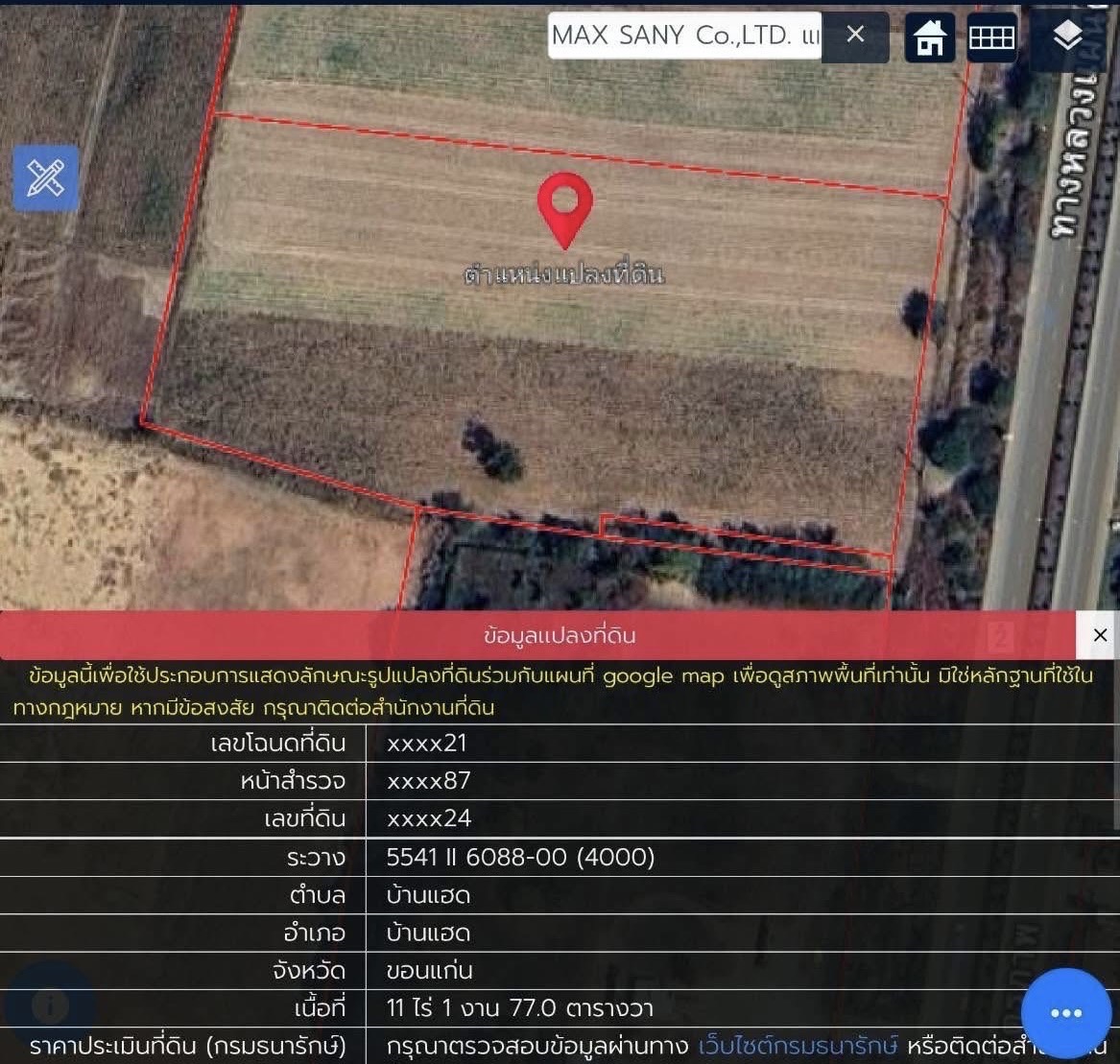Open the map layers selector
Viewport: 1120px width, 1064px height.
pyautogui.click(x=1067, y=37)
